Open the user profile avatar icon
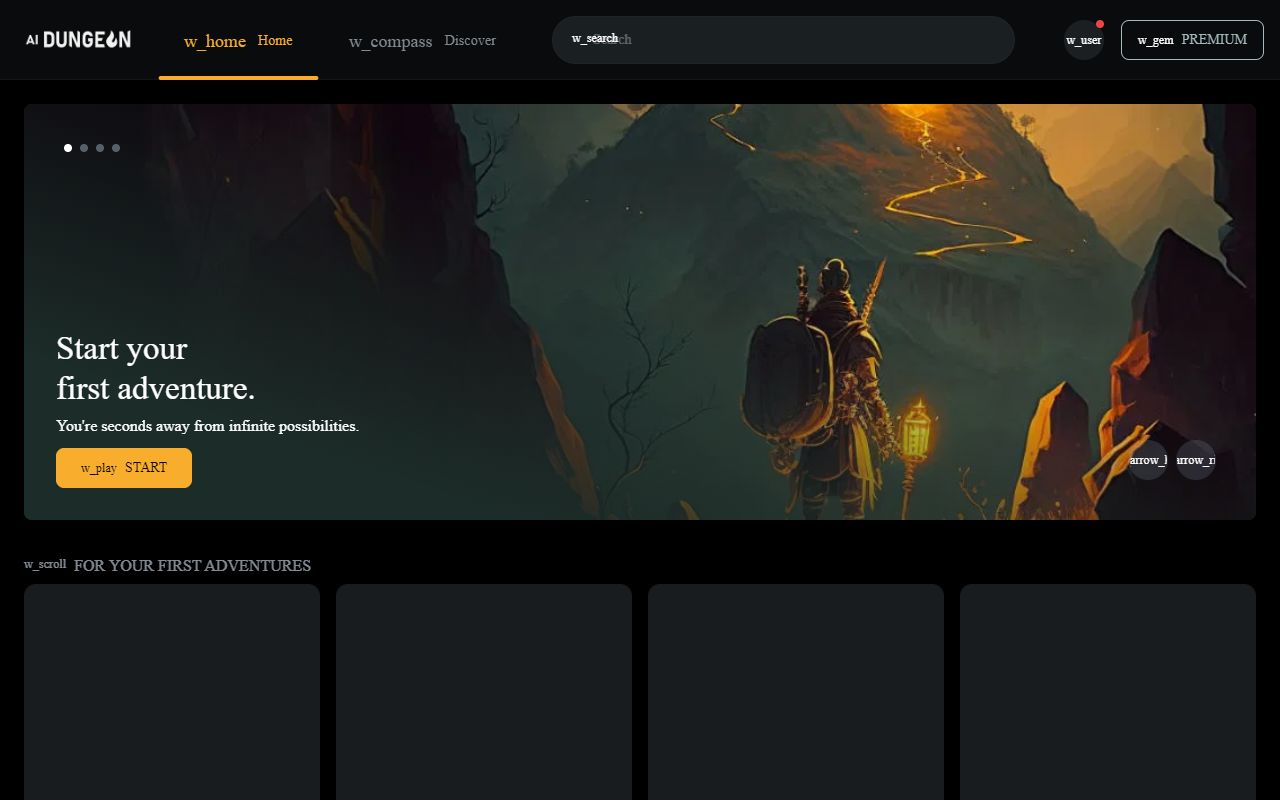The image size is (1280, 800). tap(1083, 40)
